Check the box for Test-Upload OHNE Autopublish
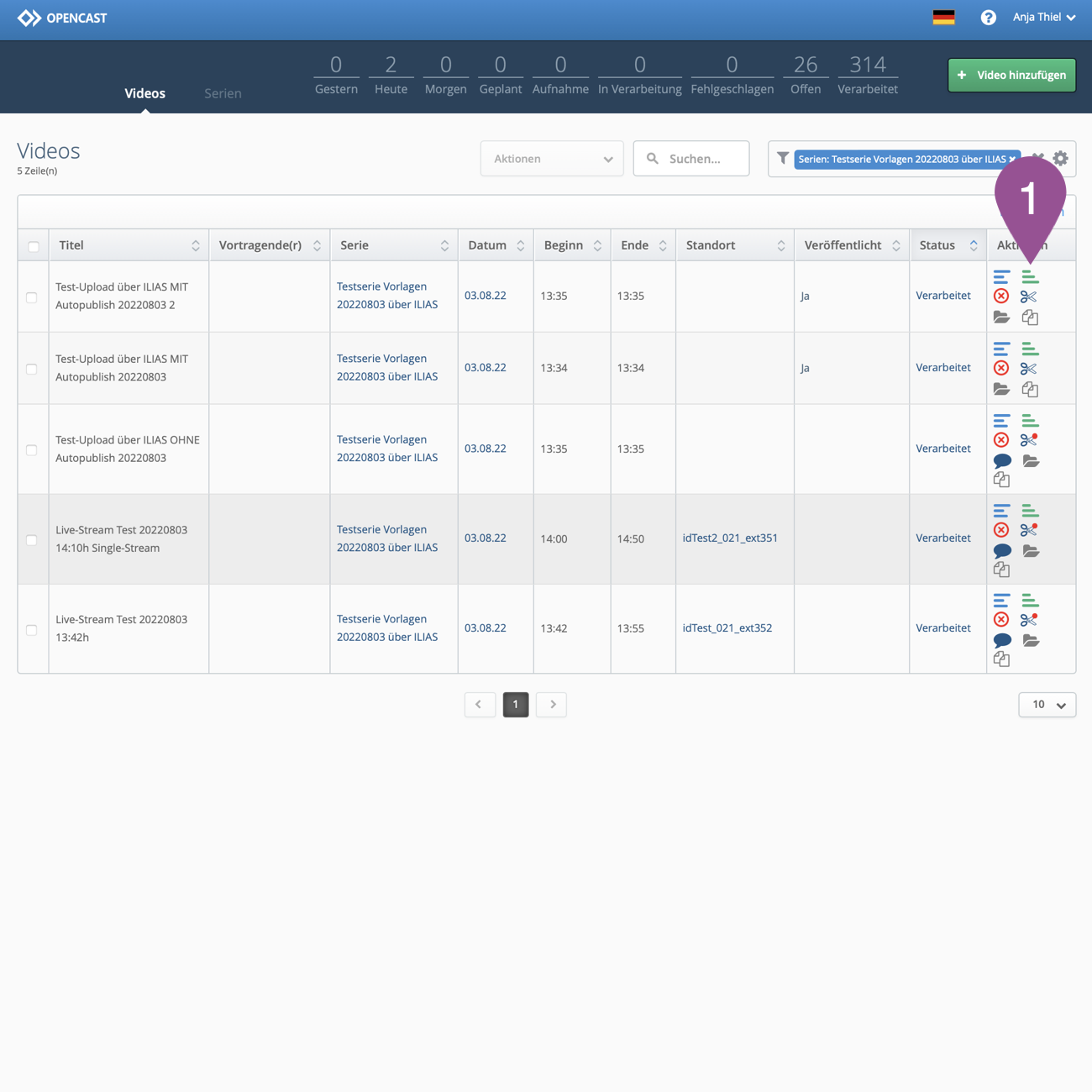 (32, 449)
